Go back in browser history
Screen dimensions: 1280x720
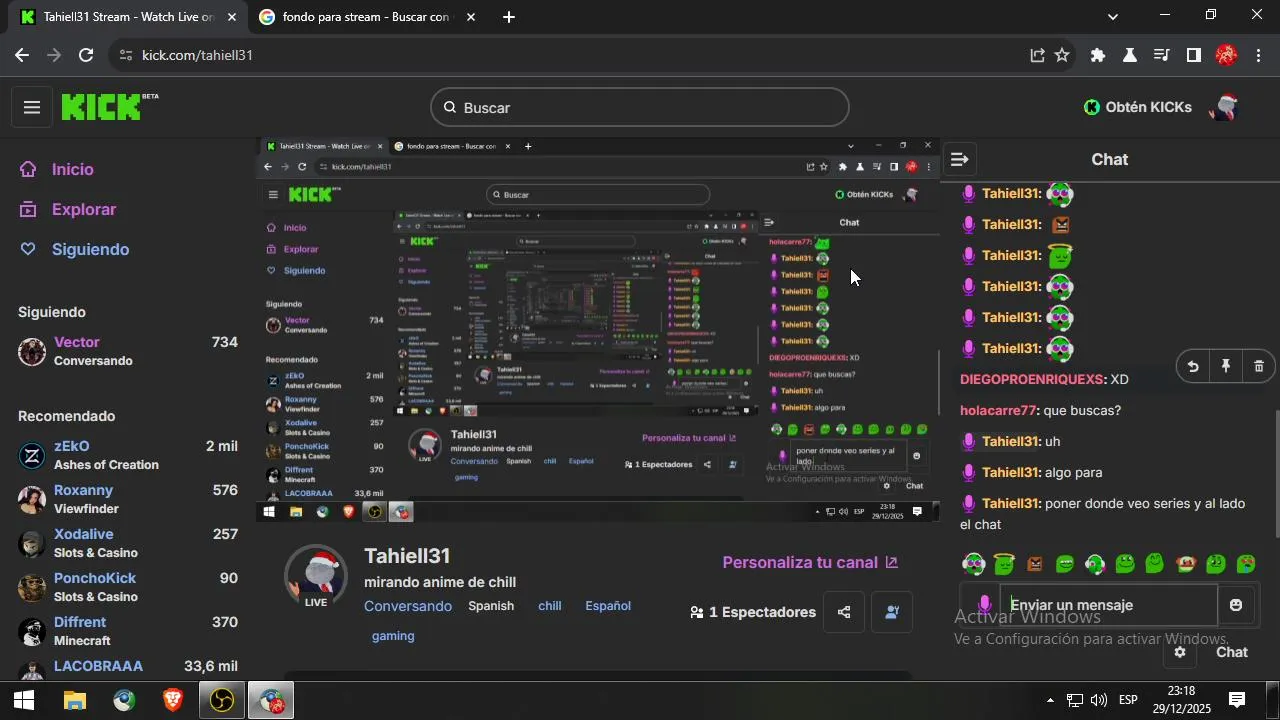pos(22,55)
